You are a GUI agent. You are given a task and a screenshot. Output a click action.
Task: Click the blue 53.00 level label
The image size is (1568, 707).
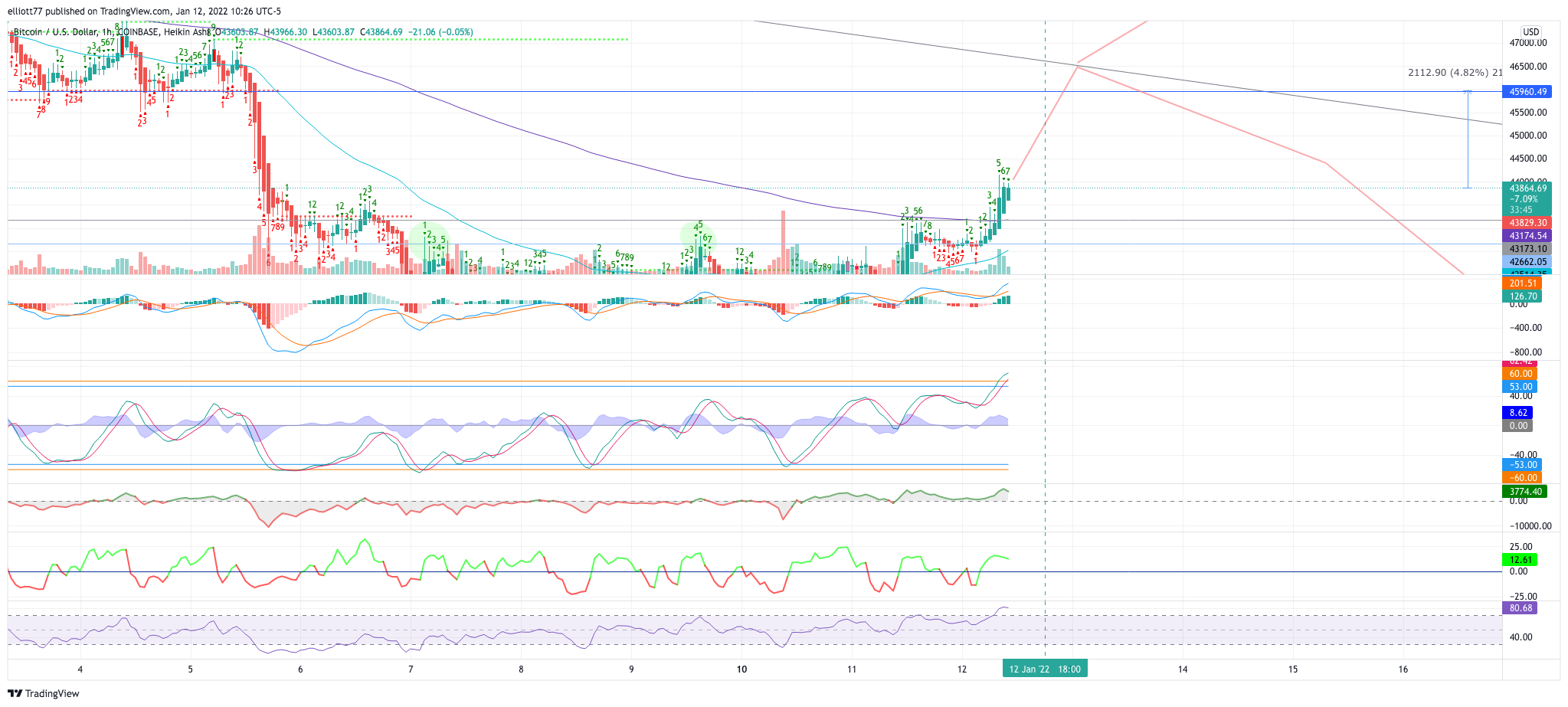tap(1521, 387)
